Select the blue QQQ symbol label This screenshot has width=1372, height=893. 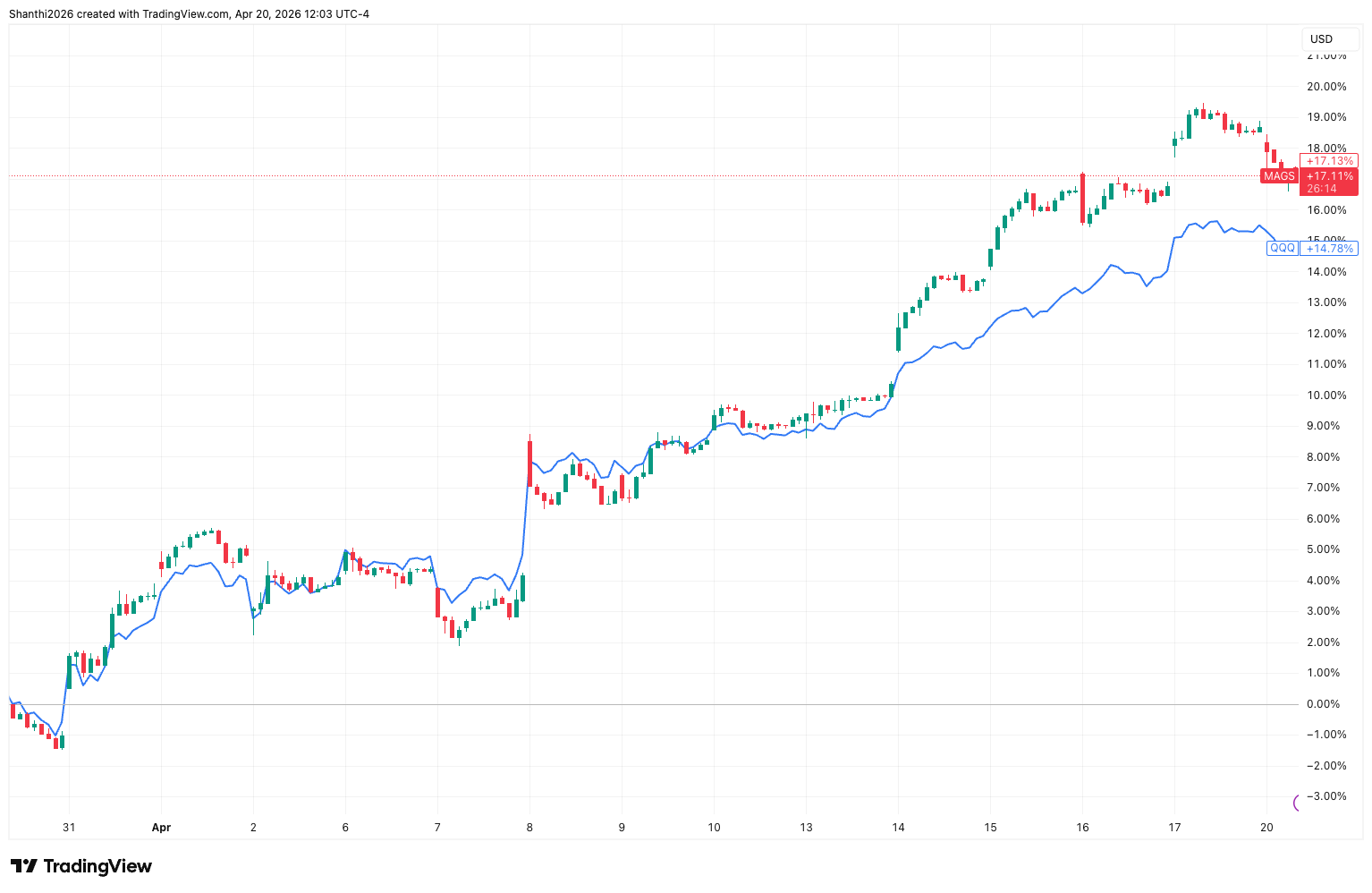(1283, 248)
